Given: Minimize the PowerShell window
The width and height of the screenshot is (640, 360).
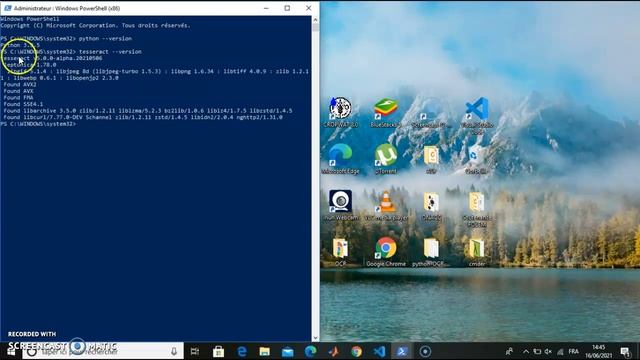Looking at the screenshot, I should [x=266, y=8].
